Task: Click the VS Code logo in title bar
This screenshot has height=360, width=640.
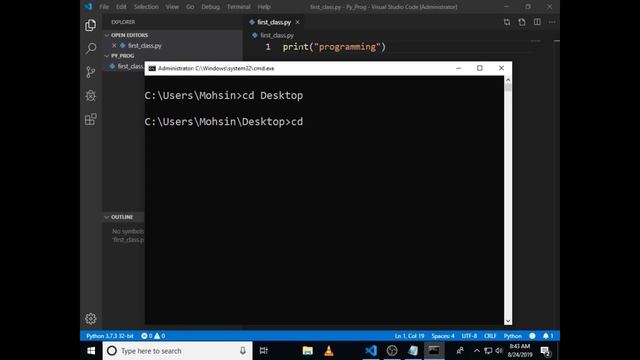Action: click(89, 7)
